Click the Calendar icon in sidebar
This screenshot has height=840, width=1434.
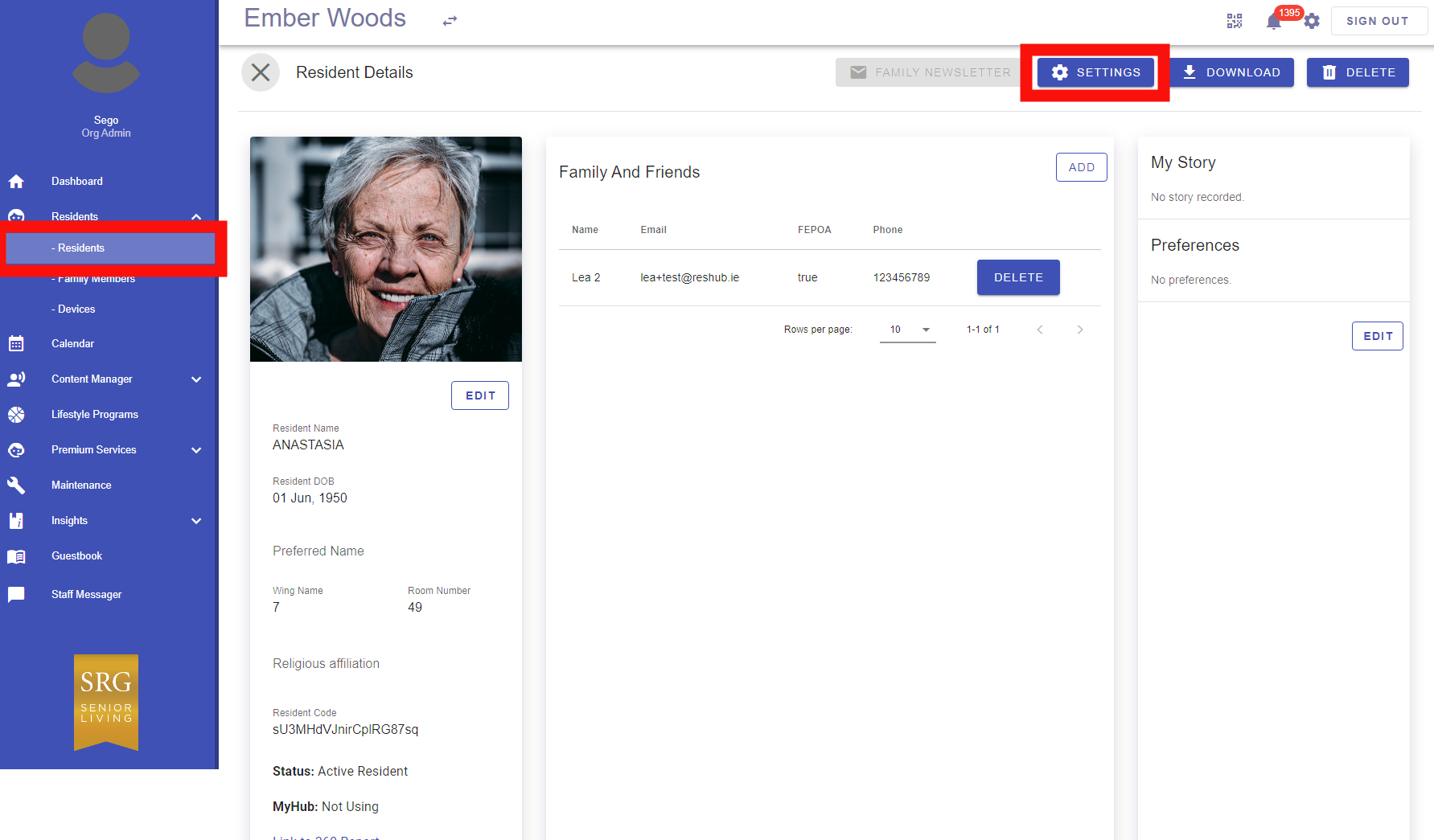16,344
